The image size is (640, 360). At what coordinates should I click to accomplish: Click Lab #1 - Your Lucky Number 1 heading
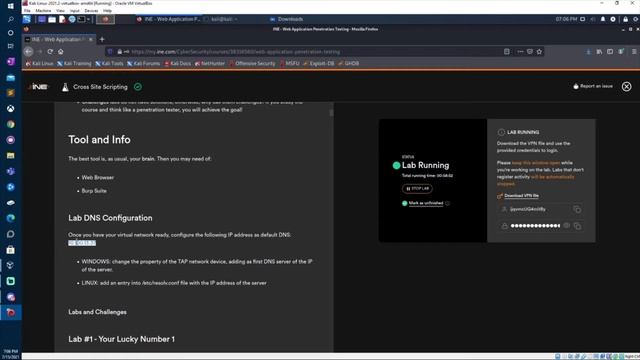[122, 339]
